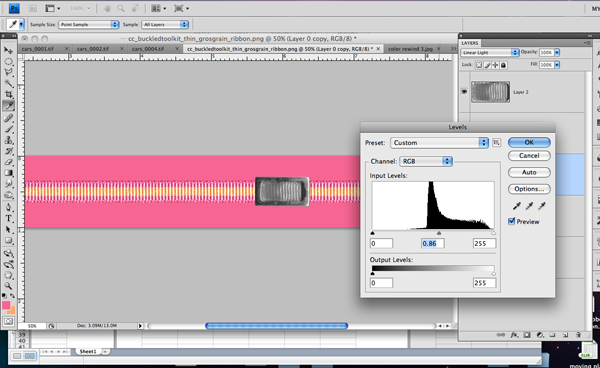Select the Crop tool in toolbox
The height and width of the screenshot is (368, 600).
point(8,94)
